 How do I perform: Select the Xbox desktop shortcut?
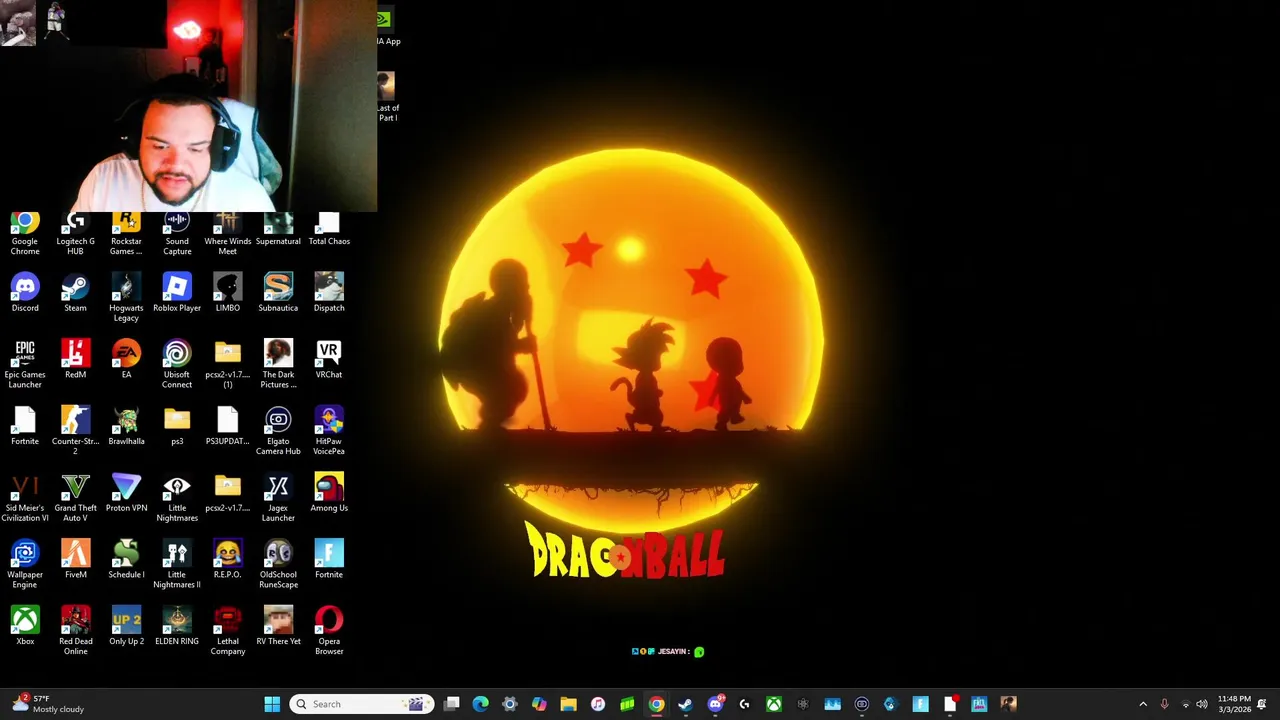pyautogui.click(x=25, y=626)
